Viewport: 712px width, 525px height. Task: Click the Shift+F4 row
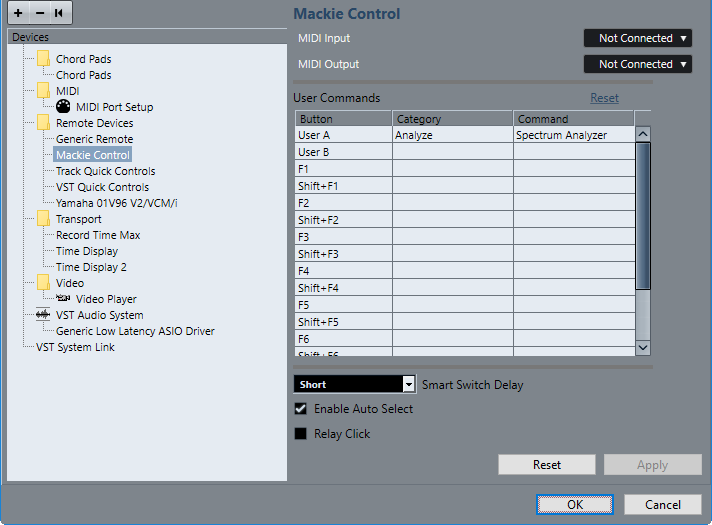[x=465, y=288]
